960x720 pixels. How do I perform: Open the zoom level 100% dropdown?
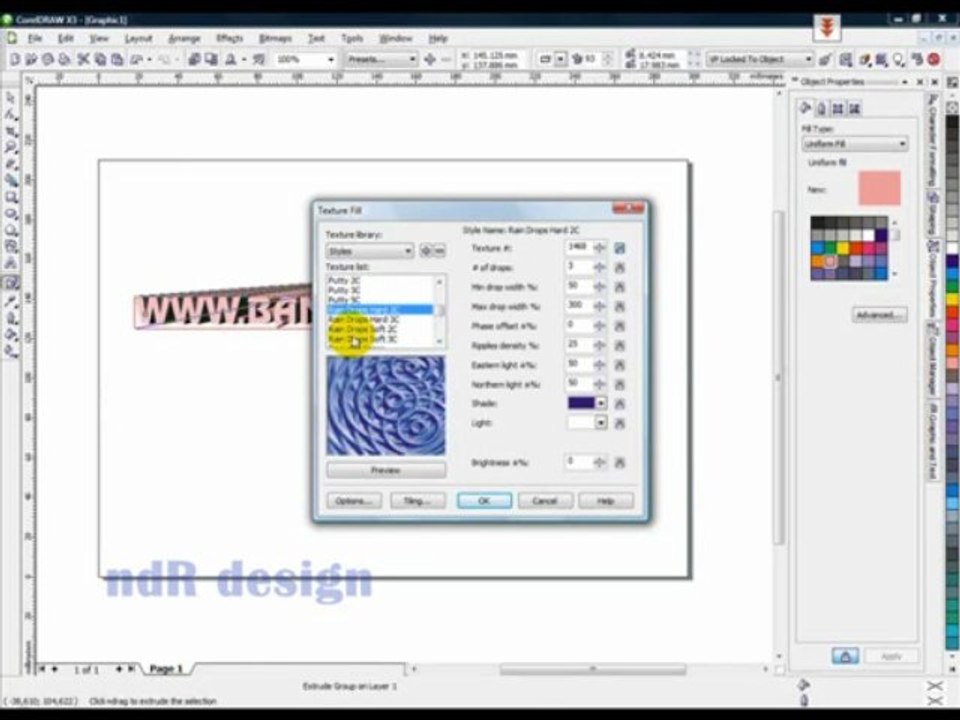[331, 59]
